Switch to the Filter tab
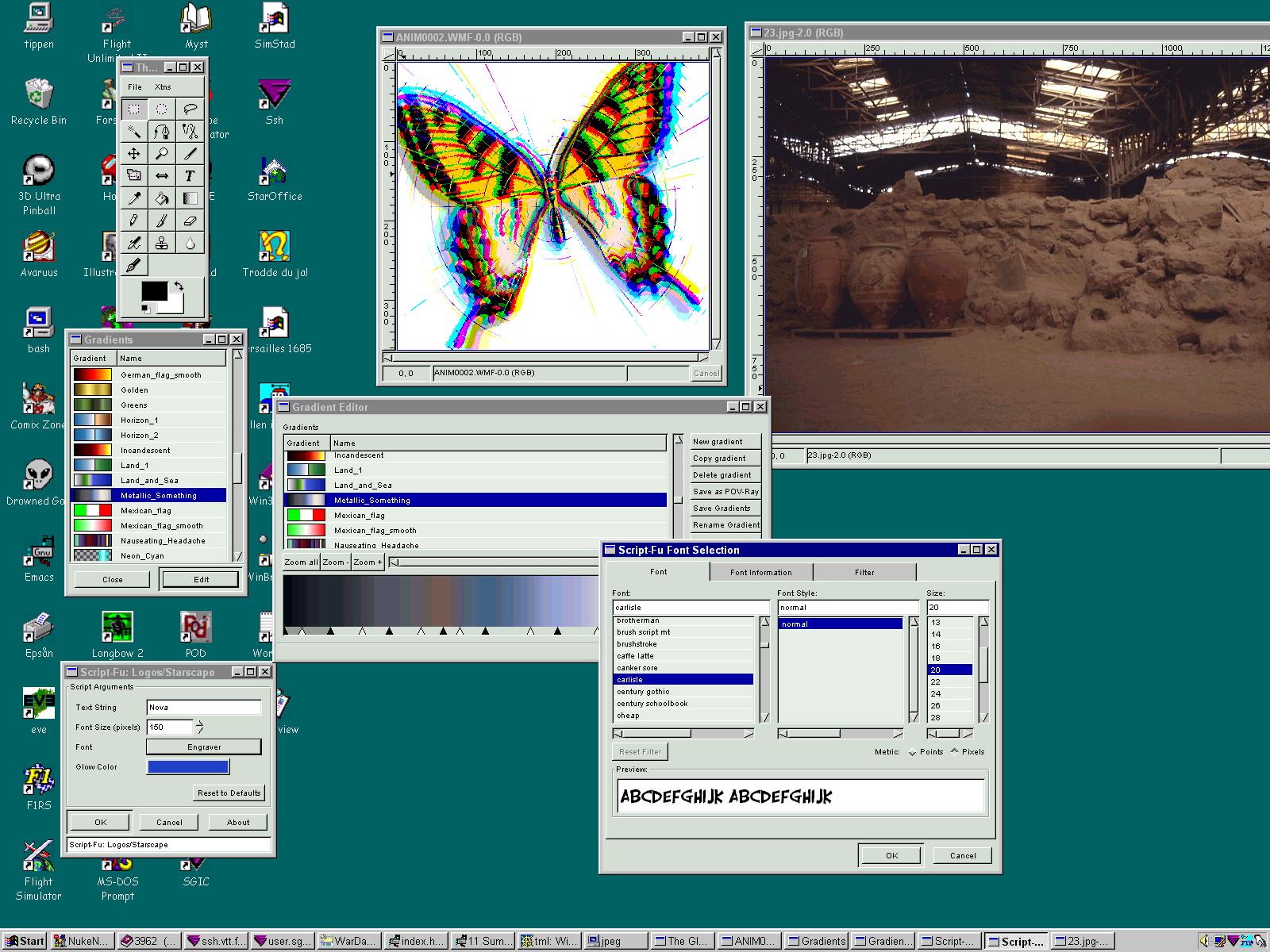This screenshot has height=952, width=1270. tap(864, 572)
